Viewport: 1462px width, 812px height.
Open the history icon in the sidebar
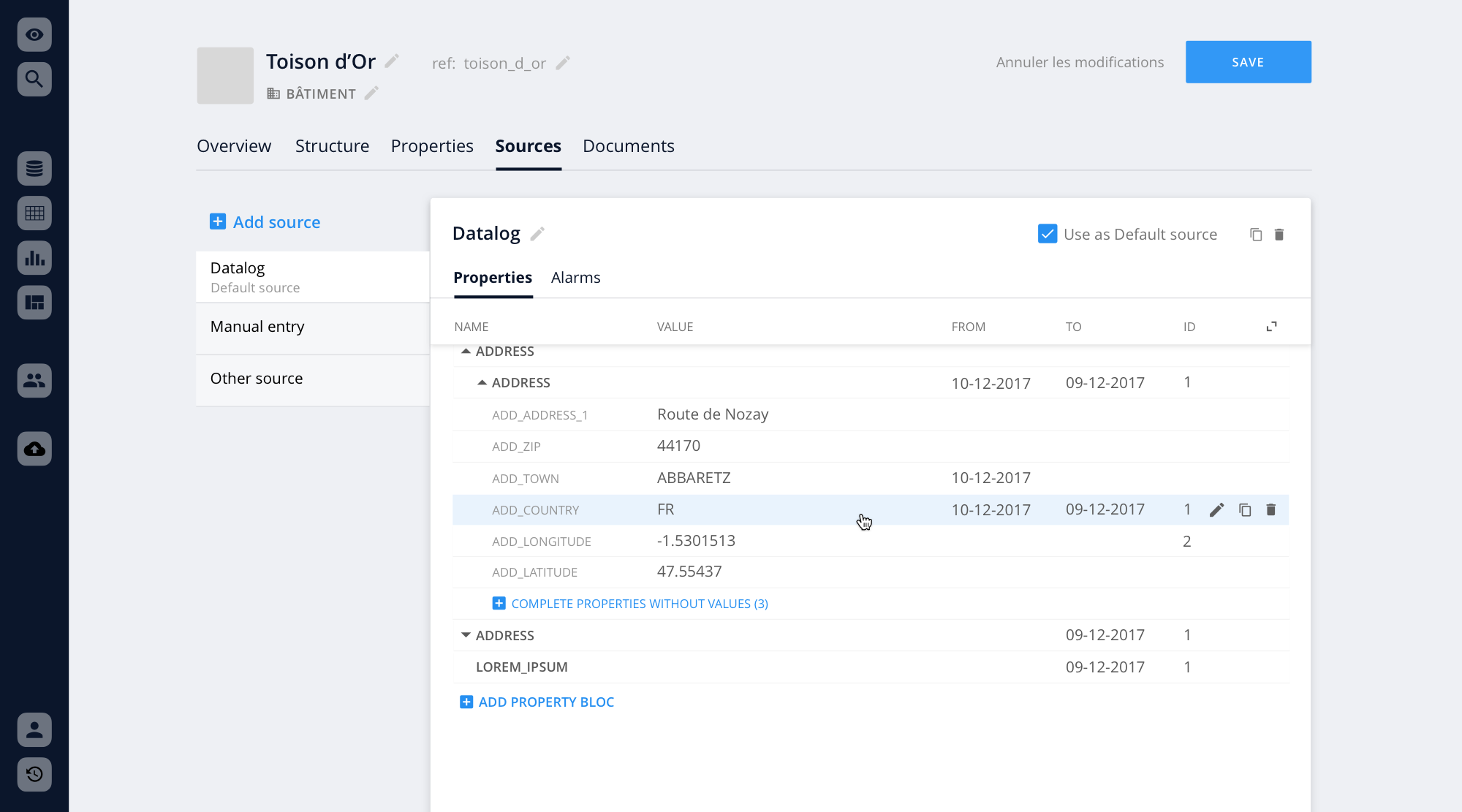34,774
